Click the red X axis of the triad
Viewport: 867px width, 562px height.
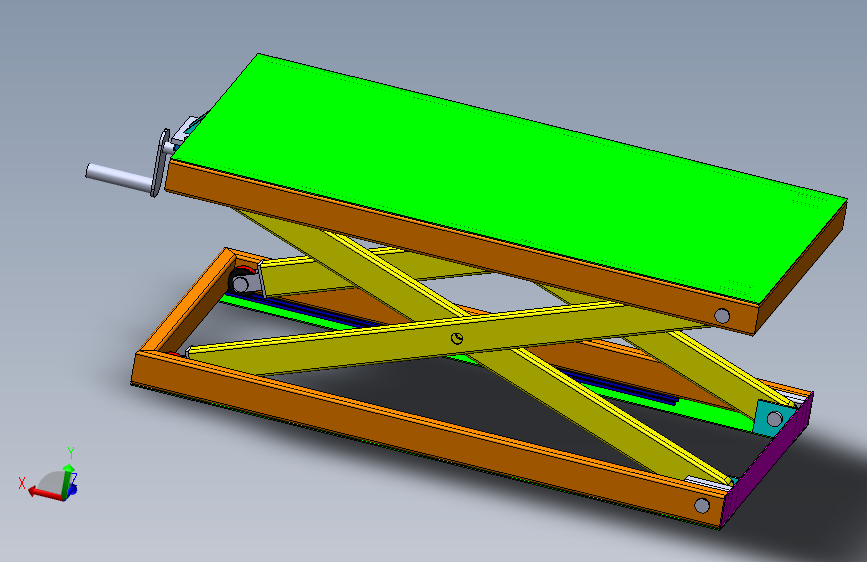[x=45, y=492]
